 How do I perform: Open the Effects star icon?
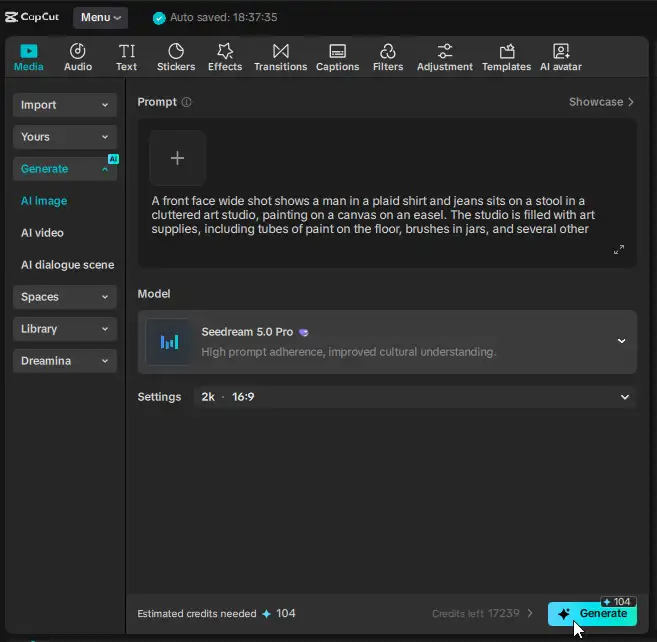(225, 51)
